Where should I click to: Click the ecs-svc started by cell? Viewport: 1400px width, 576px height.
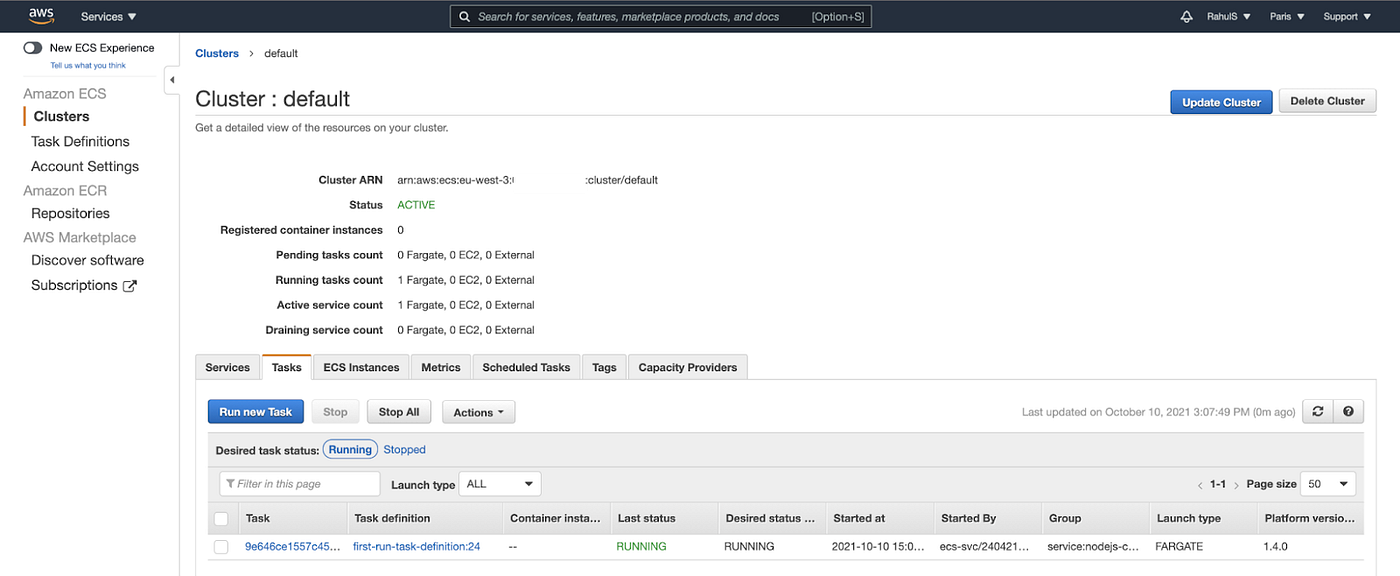pyautogui.click(x=986, y=547)
